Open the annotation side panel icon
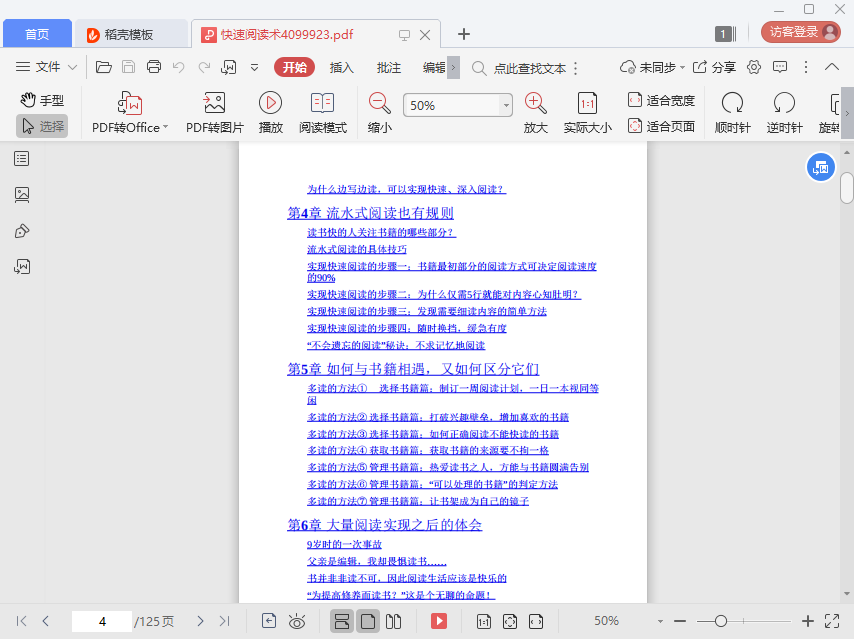Image resolution: width=854 pixels, height=639 pixels. [x=22, y=231]
